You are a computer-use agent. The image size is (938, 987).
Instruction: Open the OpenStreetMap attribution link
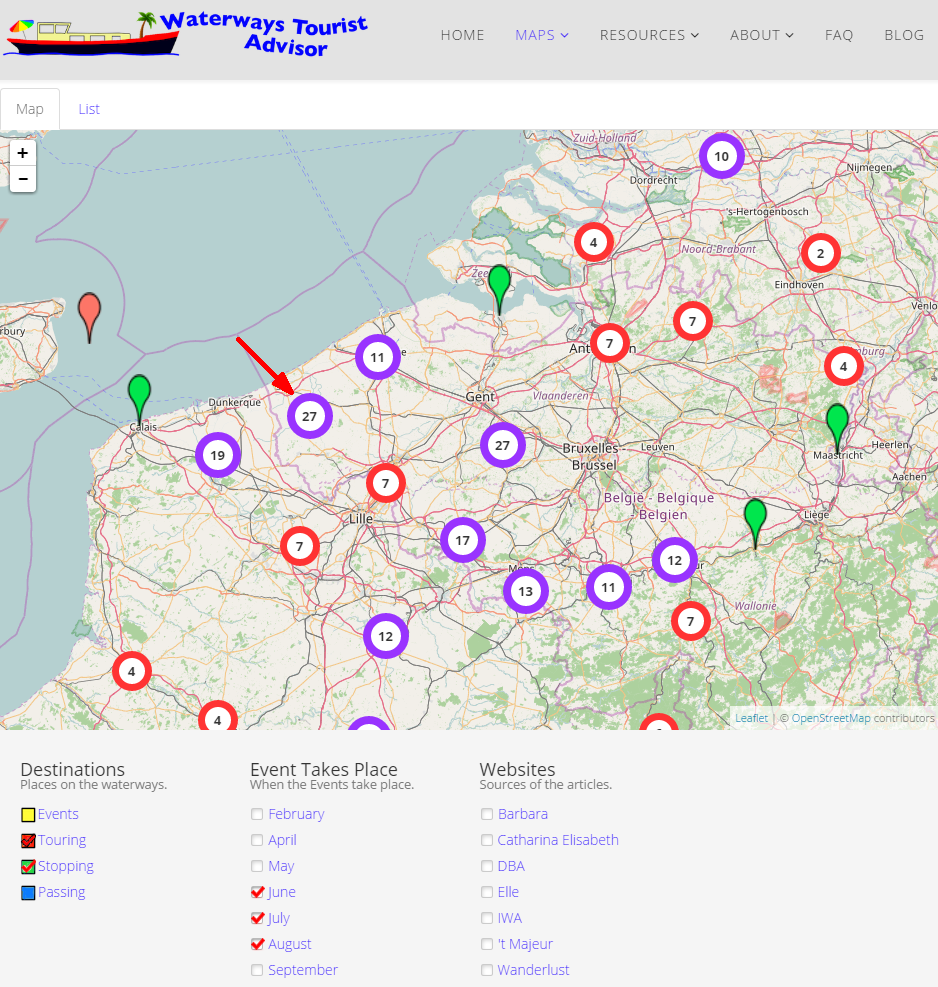click(x=830, y=718)
